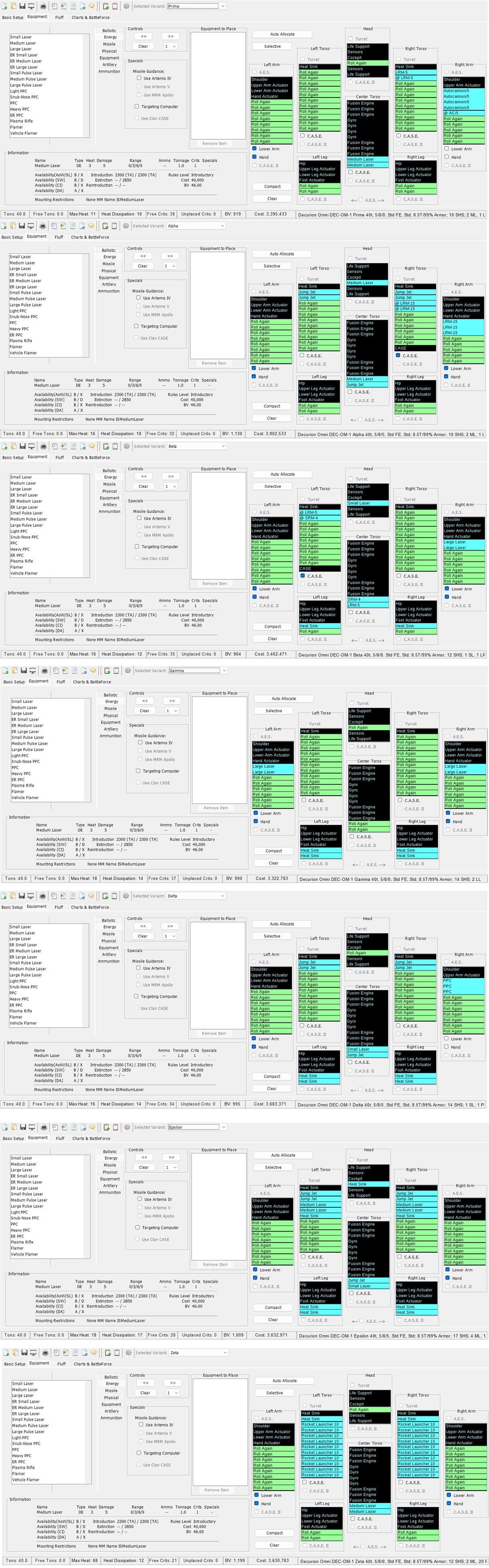Click add variant clipboard icon in Delta toolbar
The height and width of the screenshot is (1568, 489).
click(105, 896)
